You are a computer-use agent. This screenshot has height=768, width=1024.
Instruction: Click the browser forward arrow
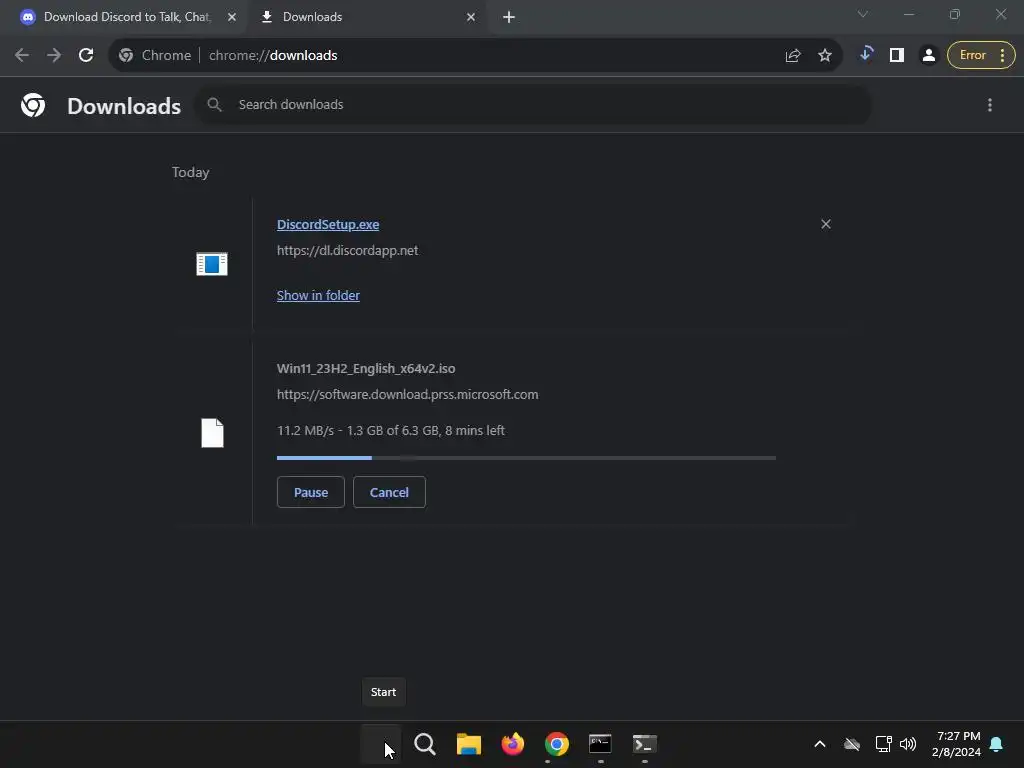click(x=54, y=56)
